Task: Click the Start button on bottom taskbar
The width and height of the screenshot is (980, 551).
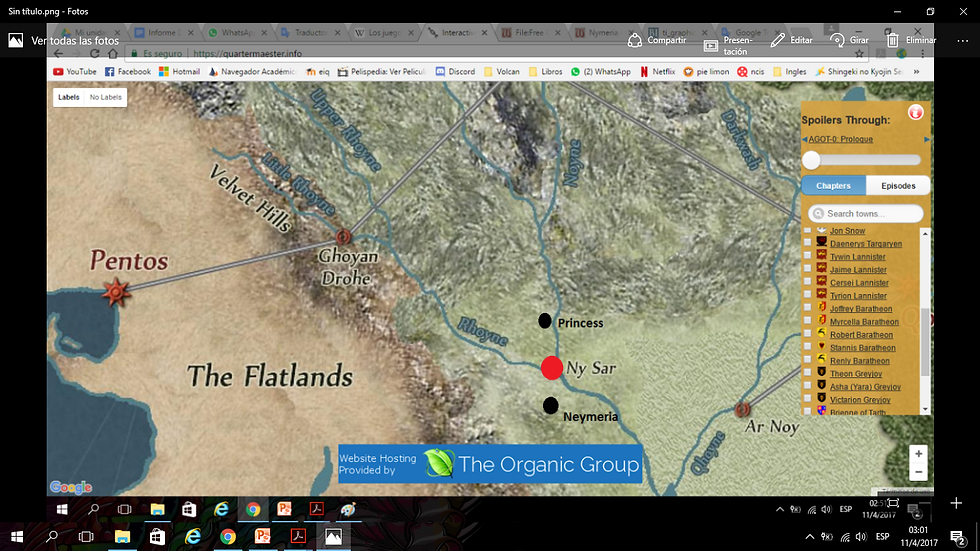Action: pyautogui.click(x=17, y=537)
